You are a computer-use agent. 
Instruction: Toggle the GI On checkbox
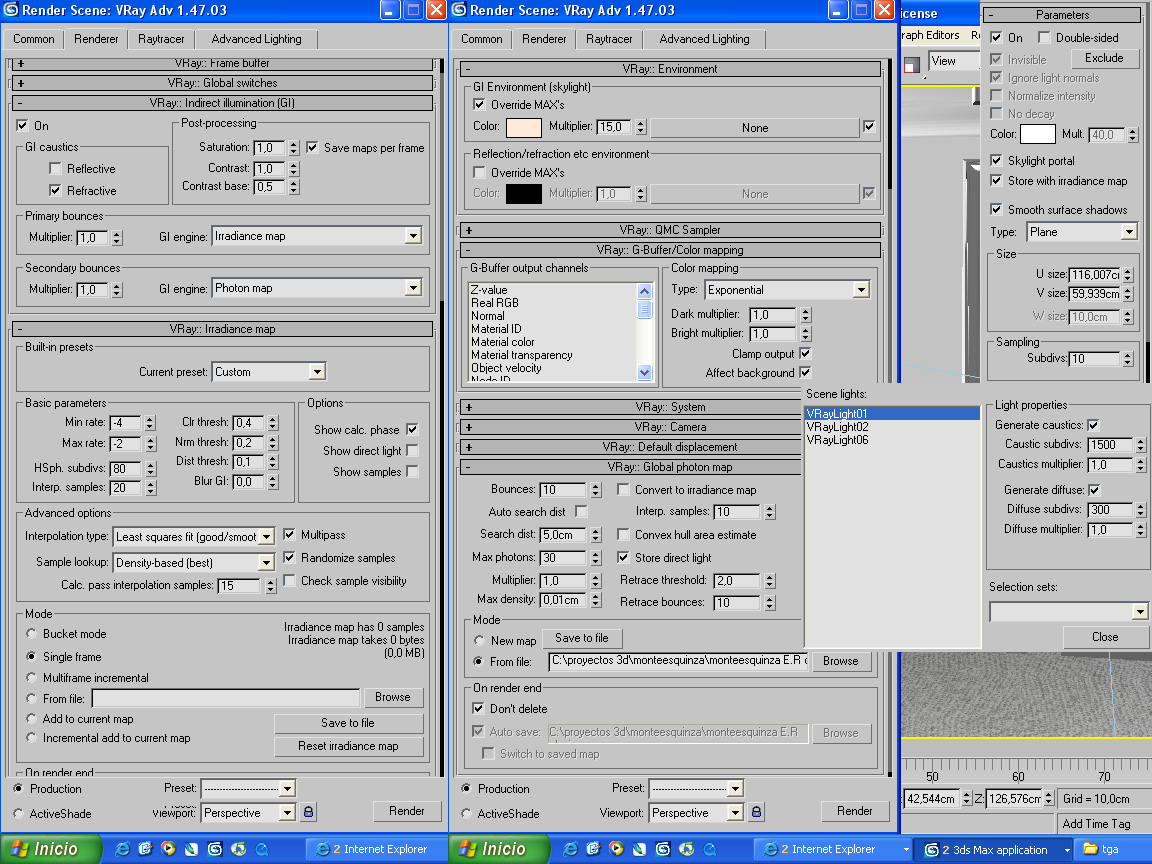tap(23, 126)
